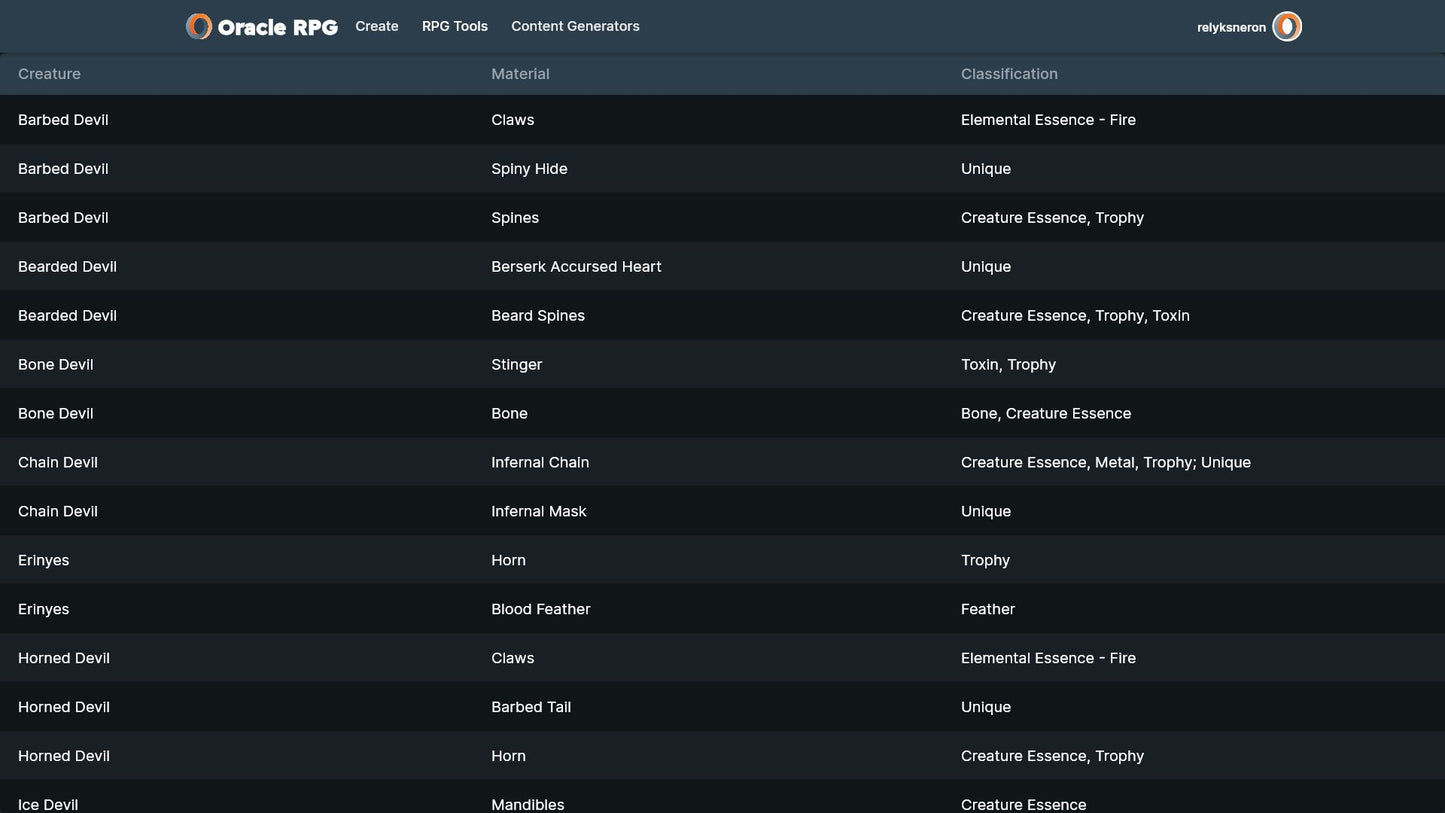Select the Infernal Mask material cell
The height and width of the screenshot is (813, 1445).
pyautogui.click(x=539, y=512)
